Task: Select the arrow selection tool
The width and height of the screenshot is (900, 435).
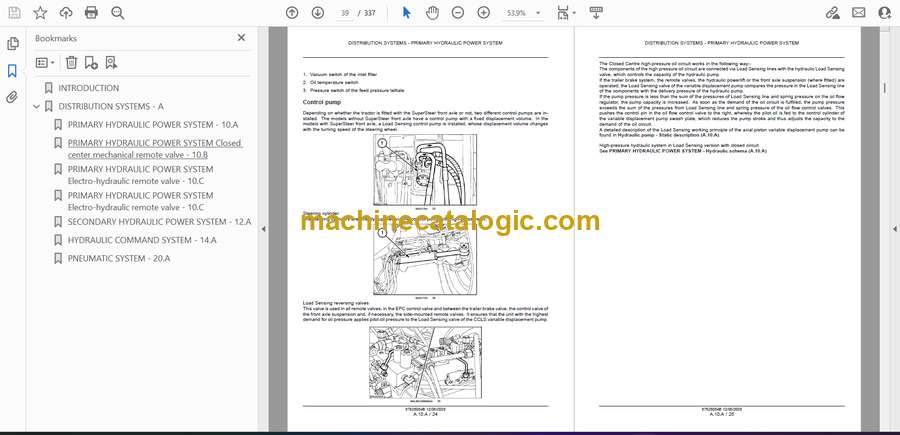Action: [x=406, y=13]
